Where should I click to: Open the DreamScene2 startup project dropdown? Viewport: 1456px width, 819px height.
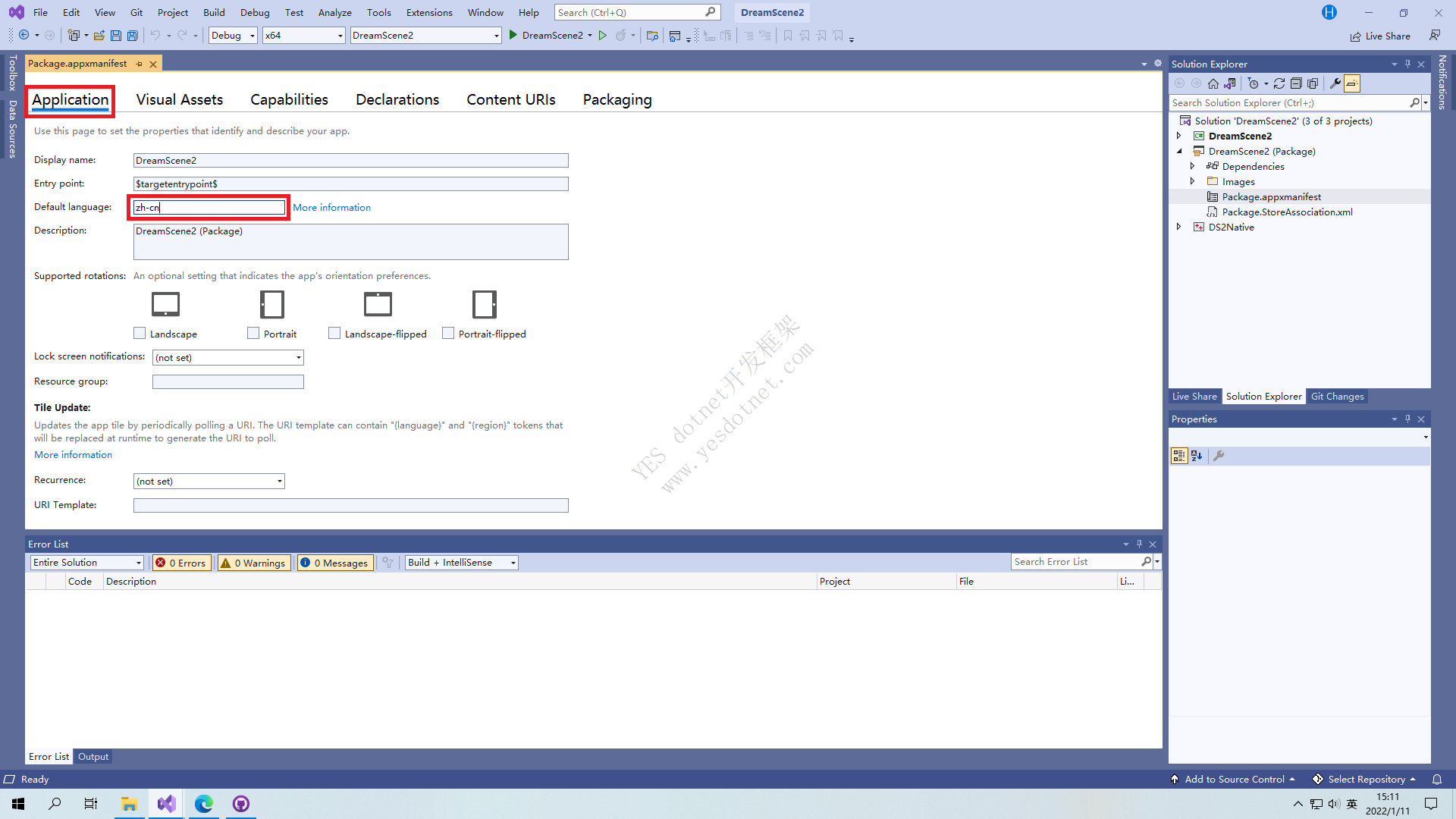tap(426, 36)
